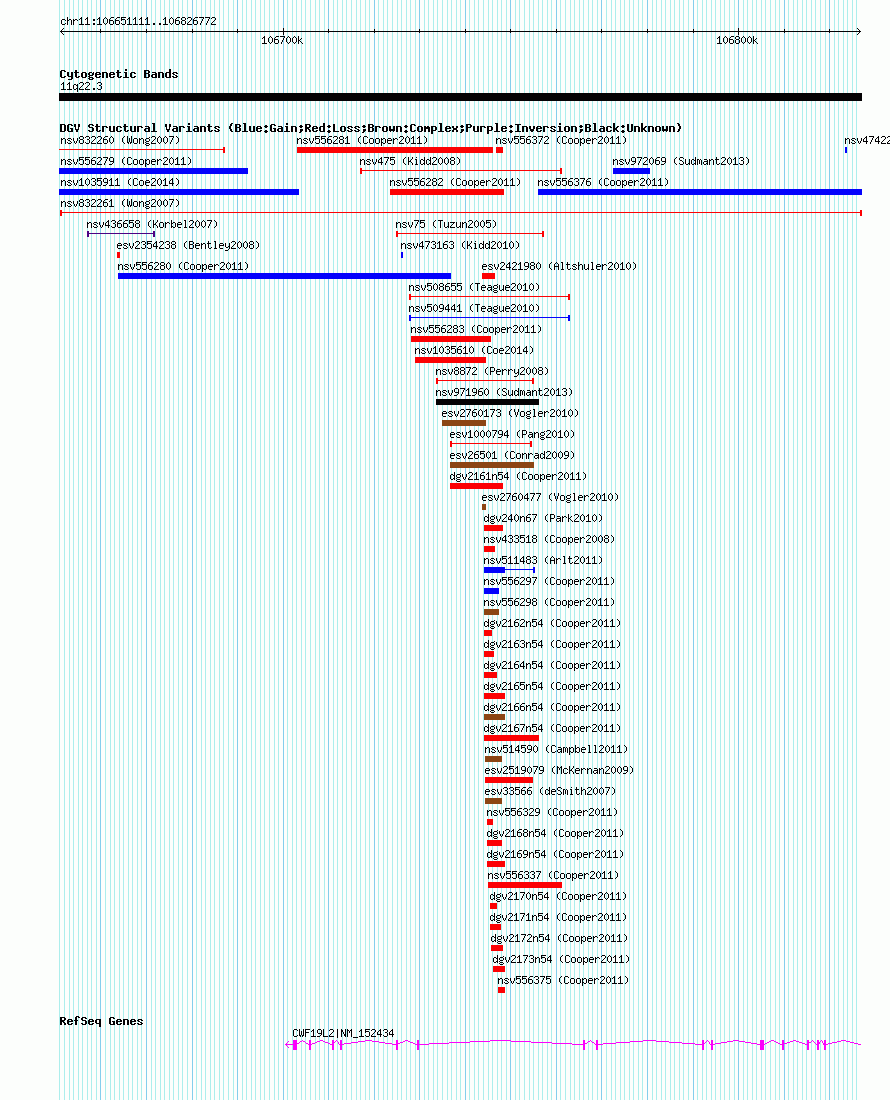This screenshot has width=890, height=1100.
Task: Select nsv556329 (Cooper2011) variant
Action: coord(490,823)
